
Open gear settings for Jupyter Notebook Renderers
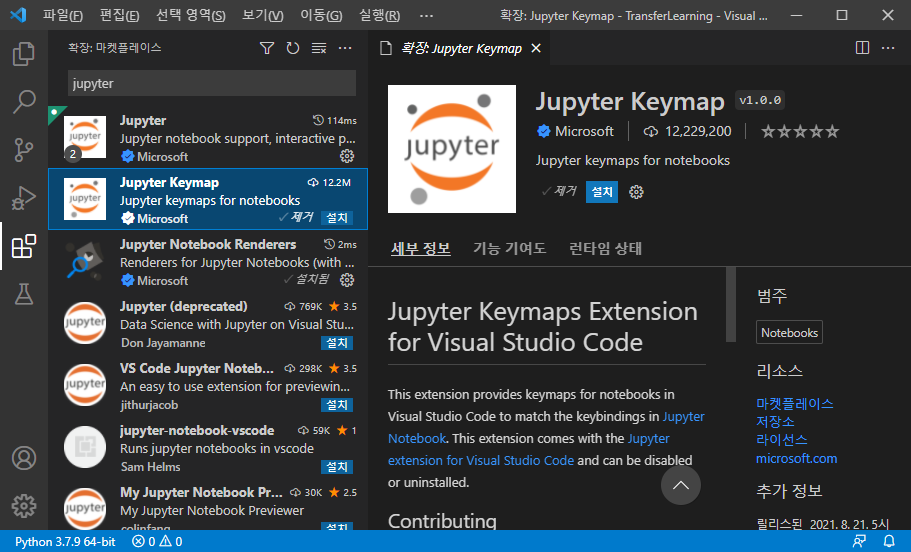[x=347, y=280]
